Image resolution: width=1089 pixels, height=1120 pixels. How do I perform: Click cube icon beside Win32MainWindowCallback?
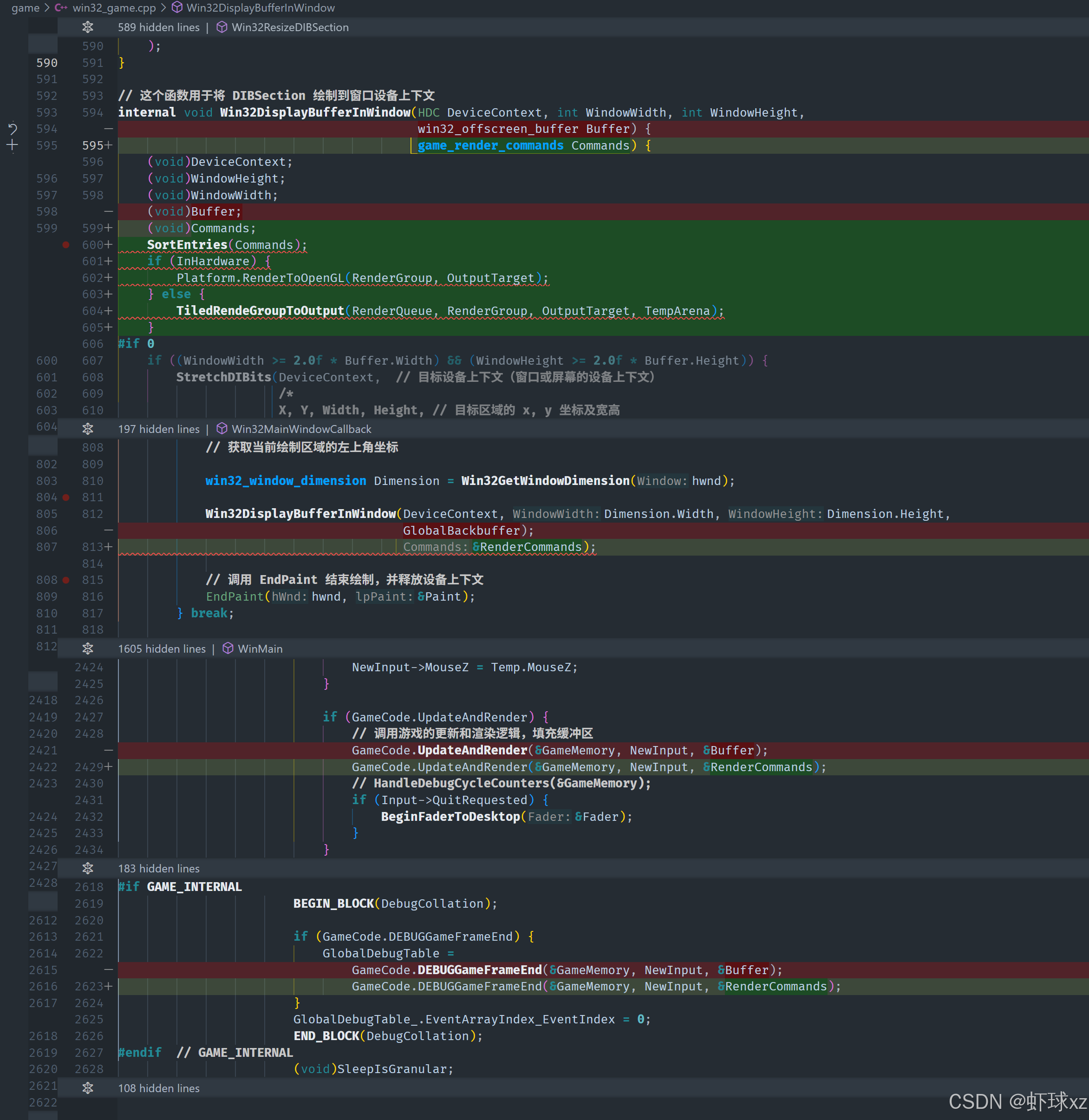pos(222,428)
